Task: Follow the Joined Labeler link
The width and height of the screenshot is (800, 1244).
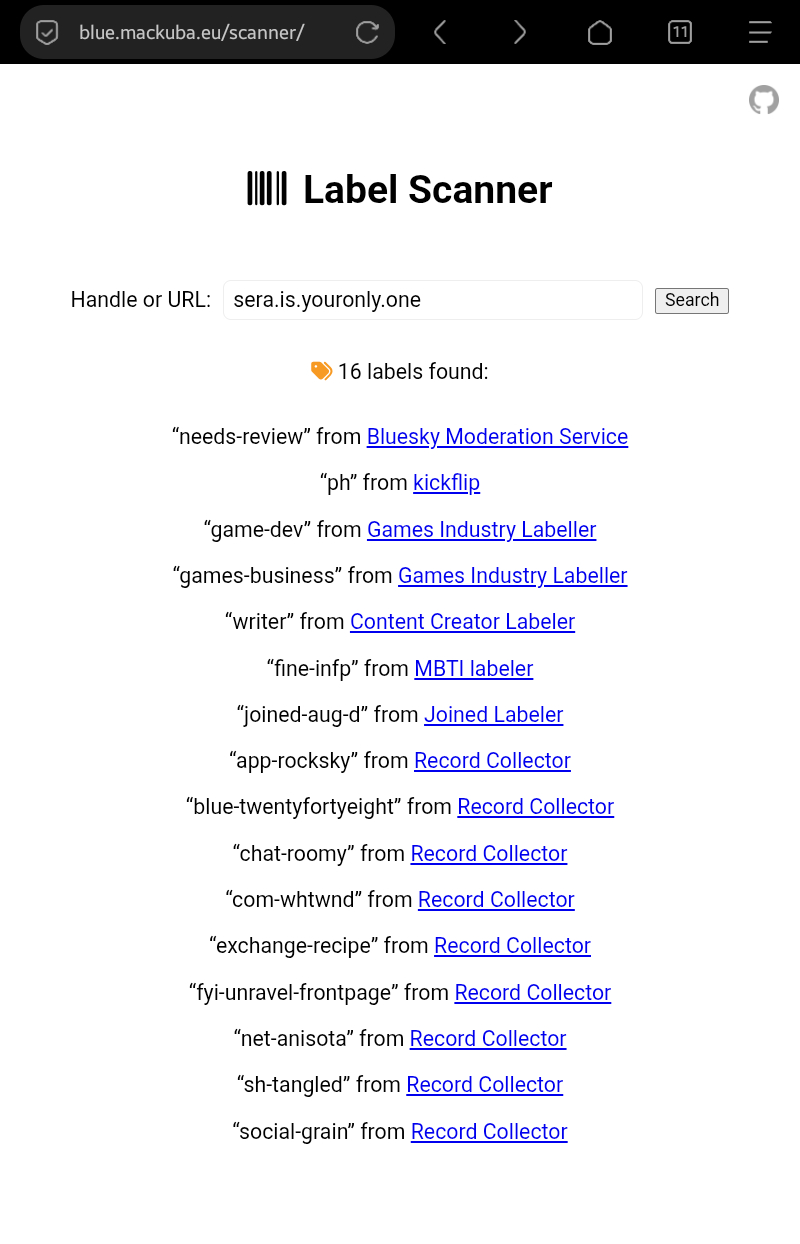Action: pyautogui.click(x=493, y=715)
